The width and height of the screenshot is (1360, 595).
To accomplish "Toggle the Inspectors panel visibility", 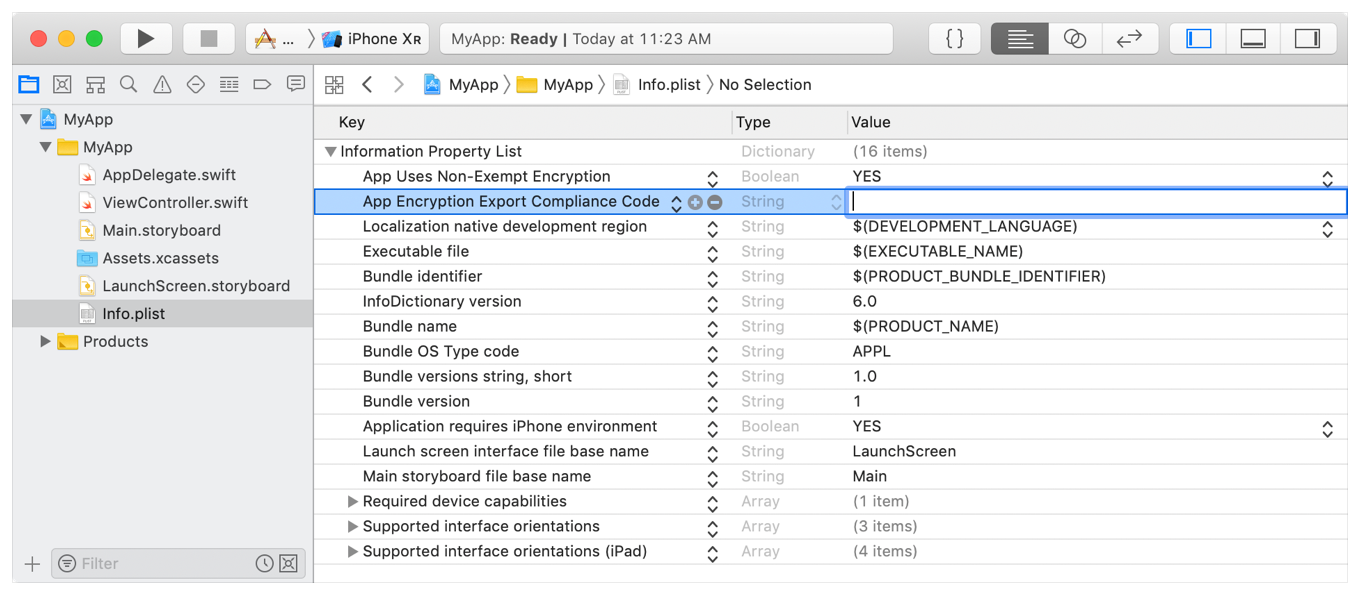I will (1307, 39).
